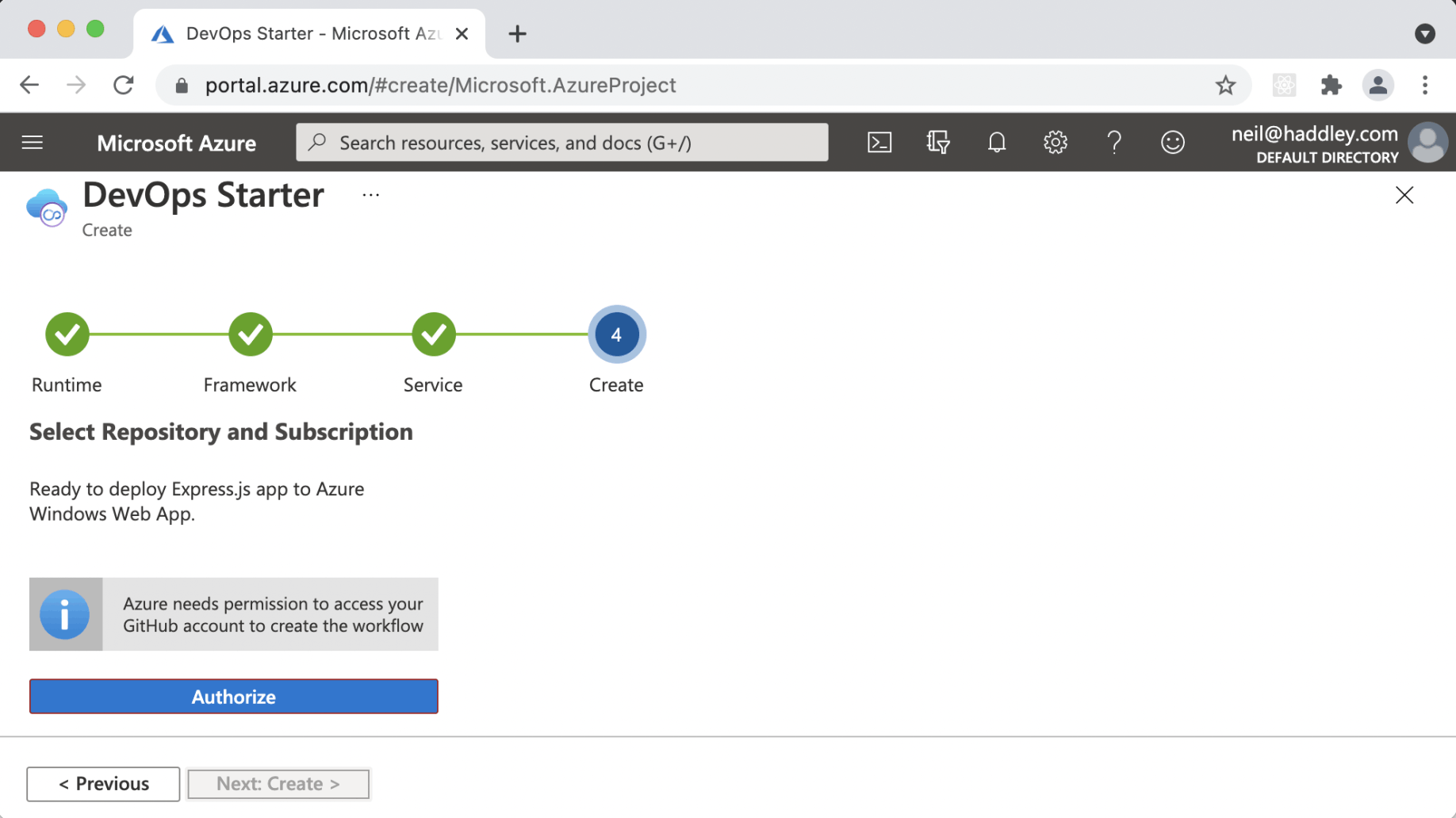Open the Chrome three-dot menu
Screen dimensions: 1456x818
pyautogui.click(x=1425, y=85)
